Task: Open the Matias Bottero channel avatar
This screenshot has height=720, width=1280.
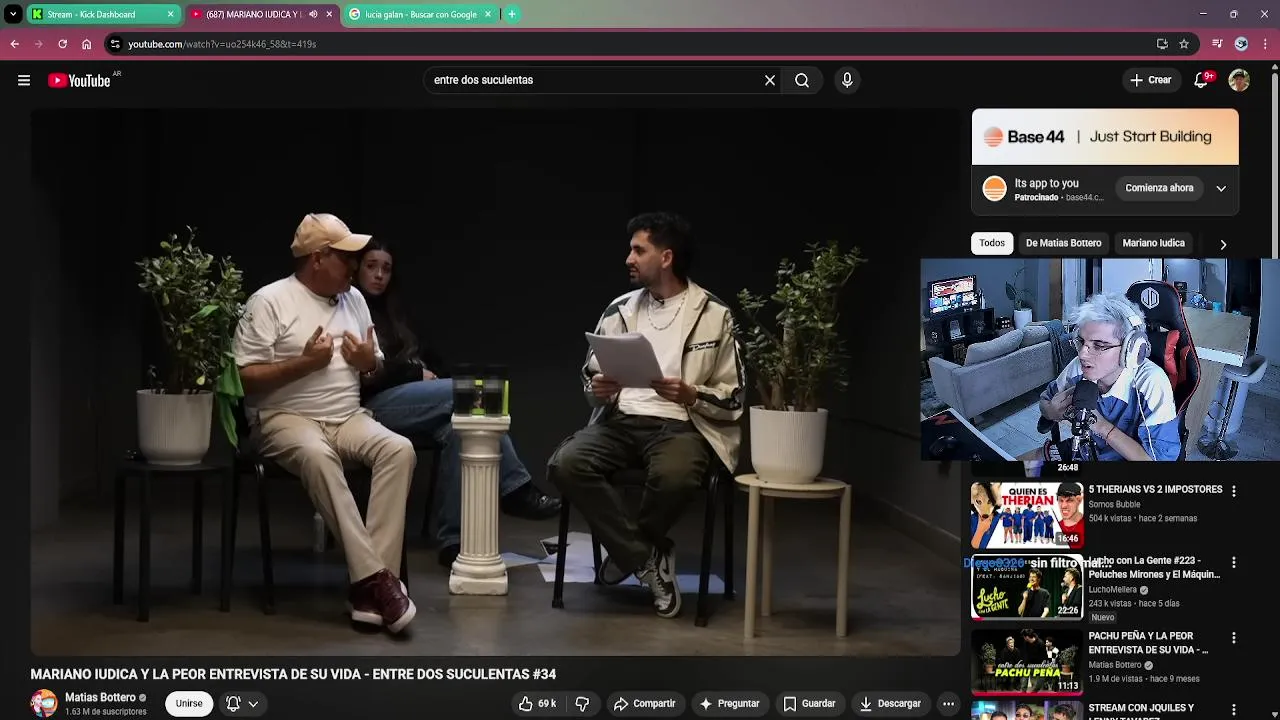Action: coord(44,704)
